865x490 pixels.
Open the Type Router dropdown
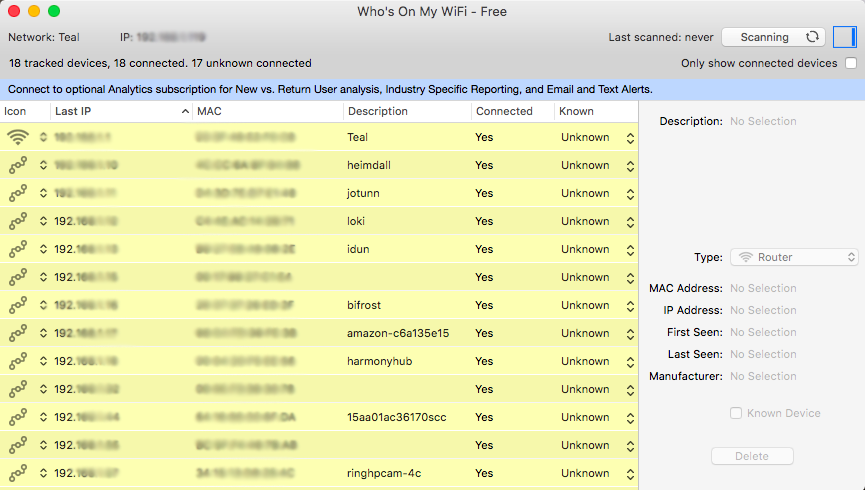click(x=794, y=257)
